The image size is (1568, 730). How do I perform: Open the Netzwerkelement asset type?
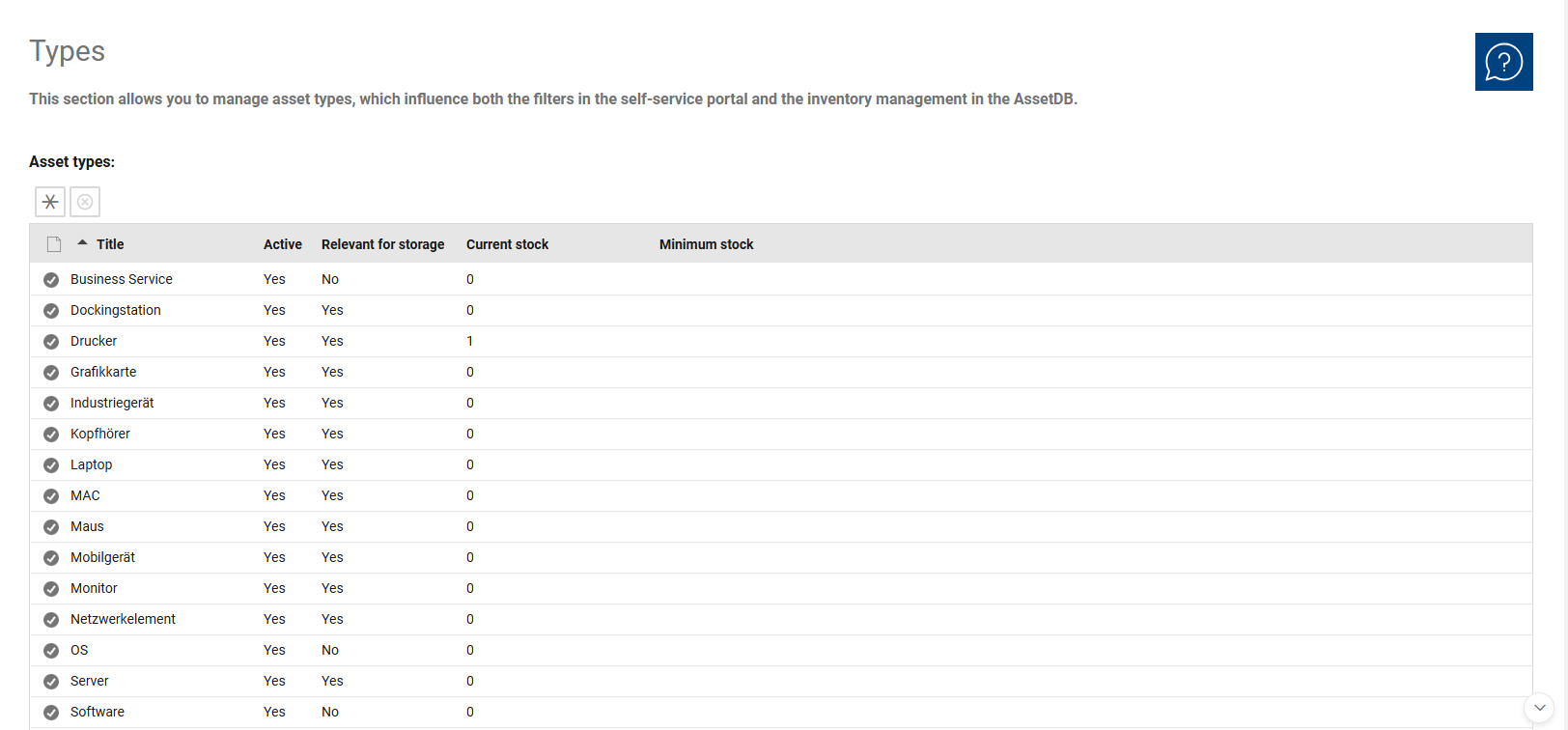point(124,619)
